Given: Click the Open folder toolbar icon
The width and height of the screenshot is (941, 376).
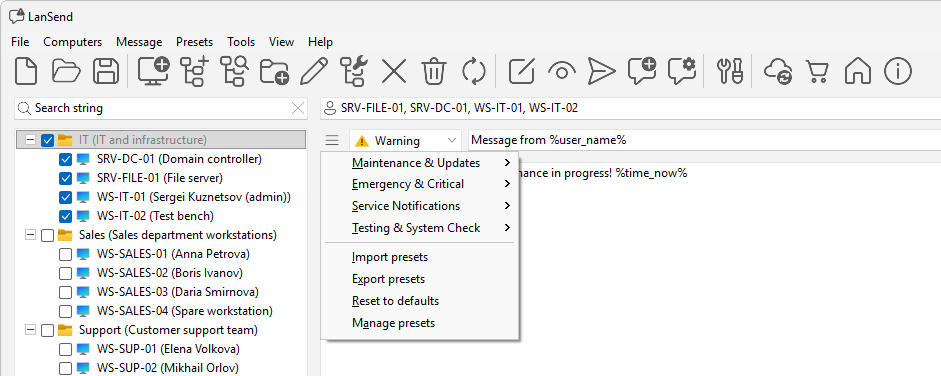Looking at the screenshot, I should 66,71.
